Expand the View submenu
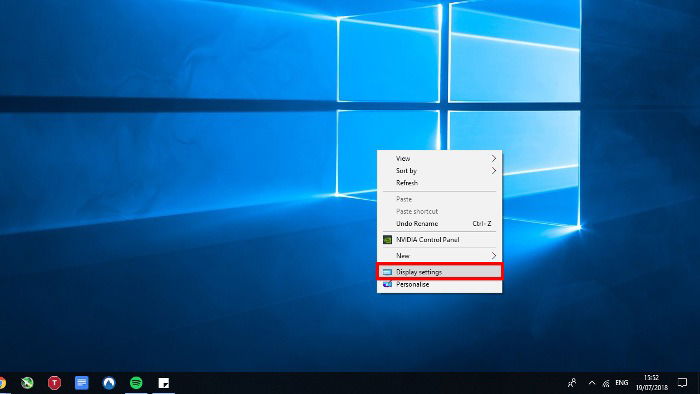This screenshot has width=700, height=394. tap(440, 158)
